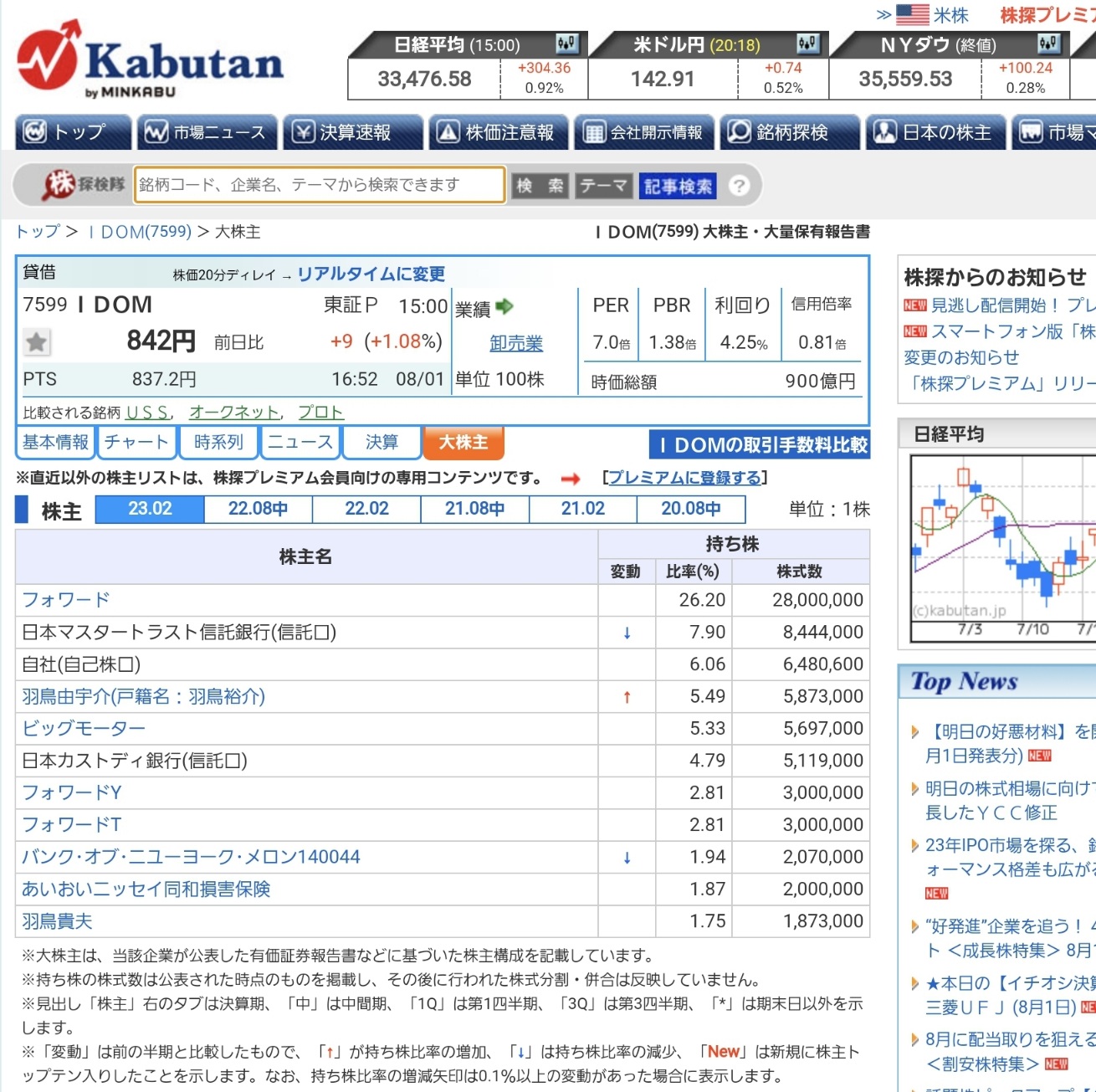Click the help question mark icon
The height and width of the screenshot is (1092, 1096).
739,186
